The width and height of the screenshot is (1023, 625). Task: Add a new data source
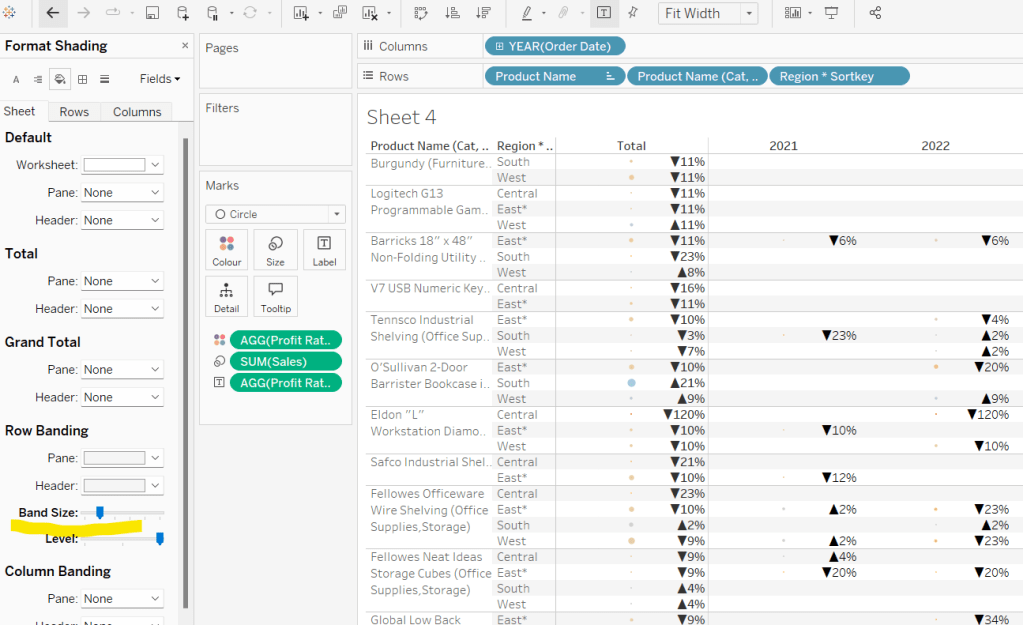pos(182,13)
